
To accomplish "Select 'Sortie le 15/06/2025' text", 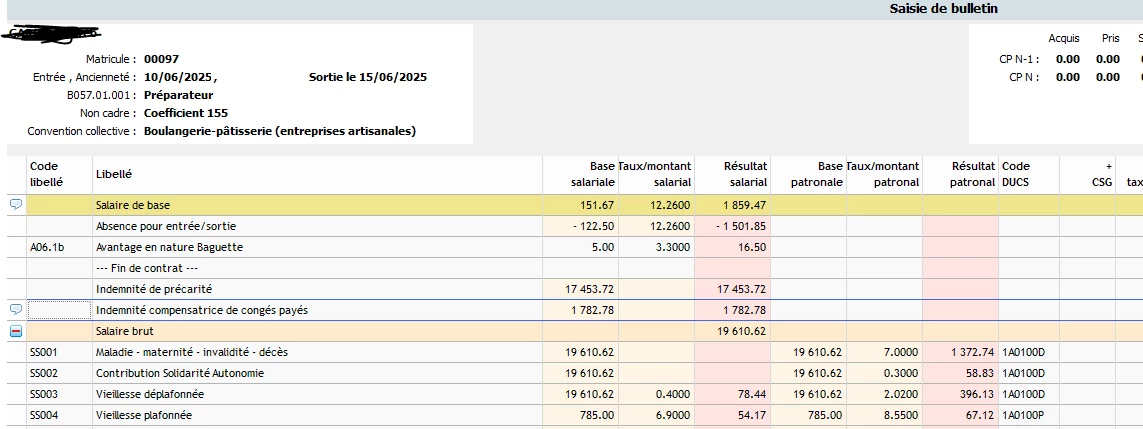I will click(368, 77).
